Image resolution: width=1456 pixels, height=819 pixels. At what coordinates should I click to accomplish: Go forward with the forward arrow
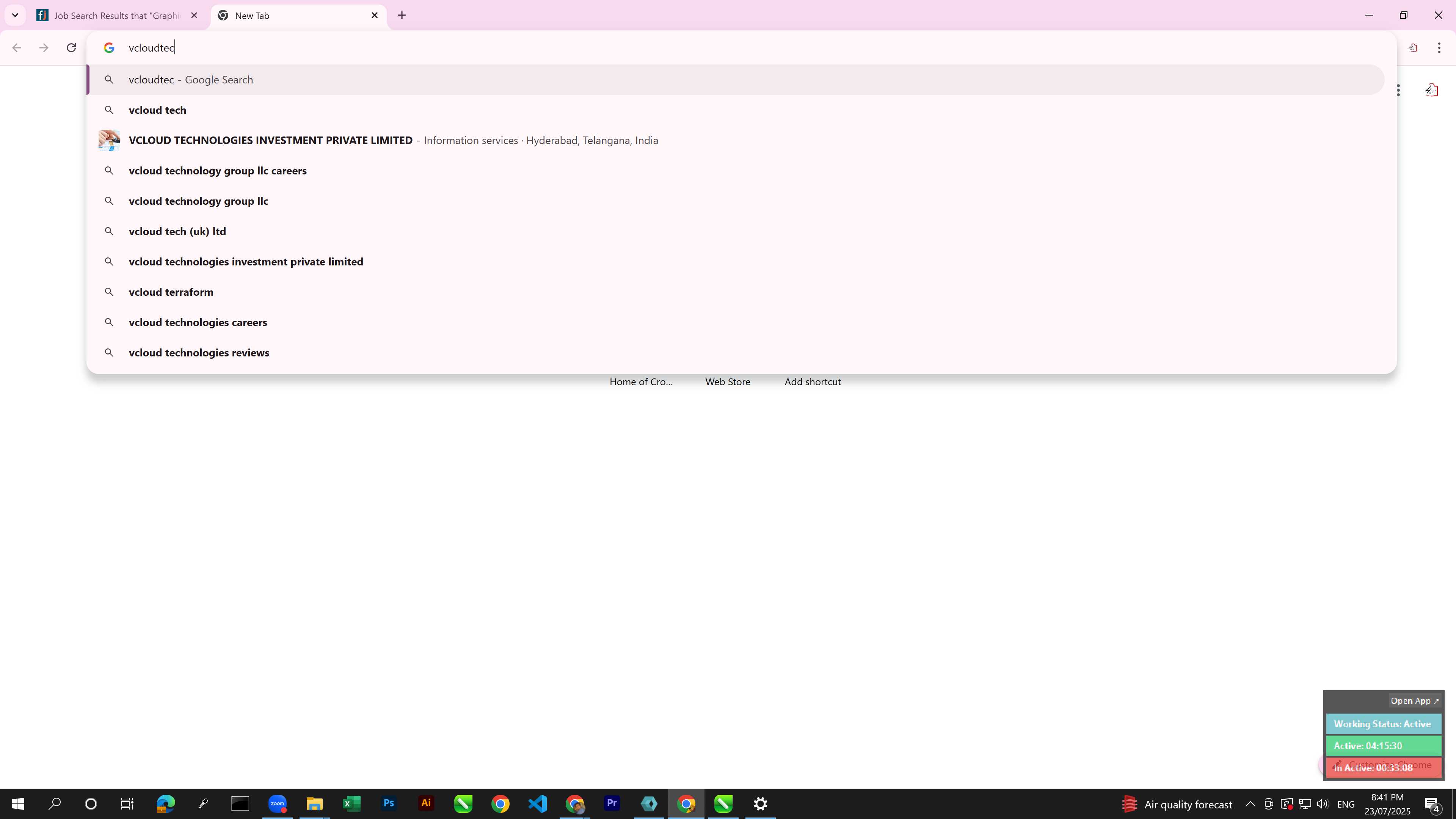coord(44,47)
